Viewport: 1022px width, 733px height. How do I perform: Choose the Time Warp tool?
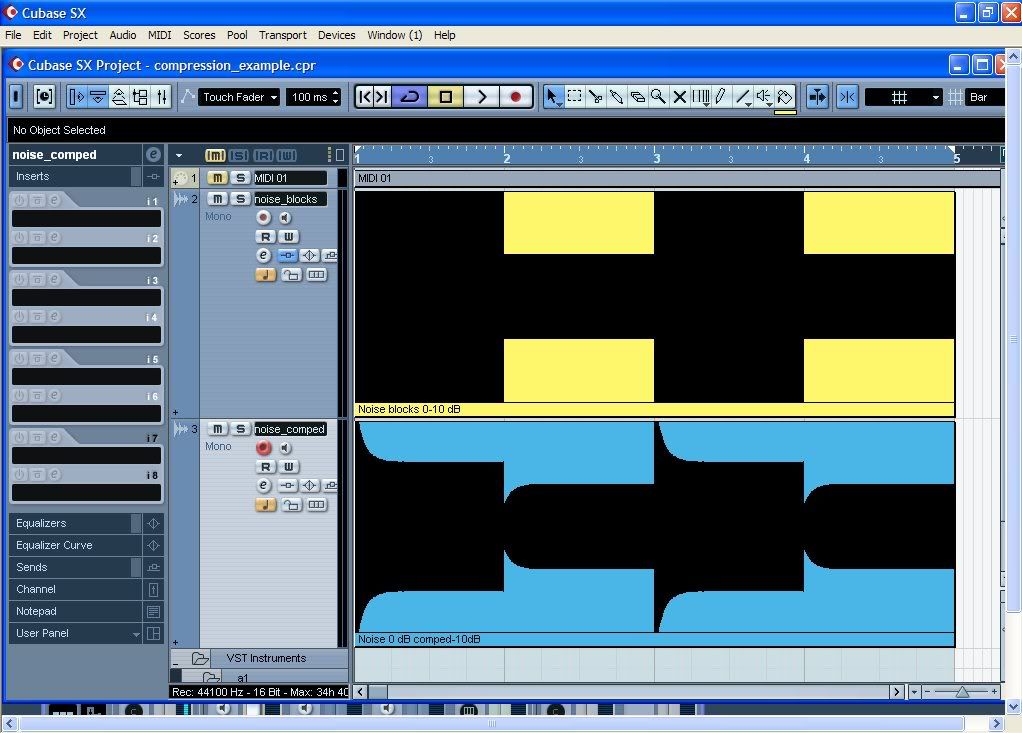tap(701, 97)
